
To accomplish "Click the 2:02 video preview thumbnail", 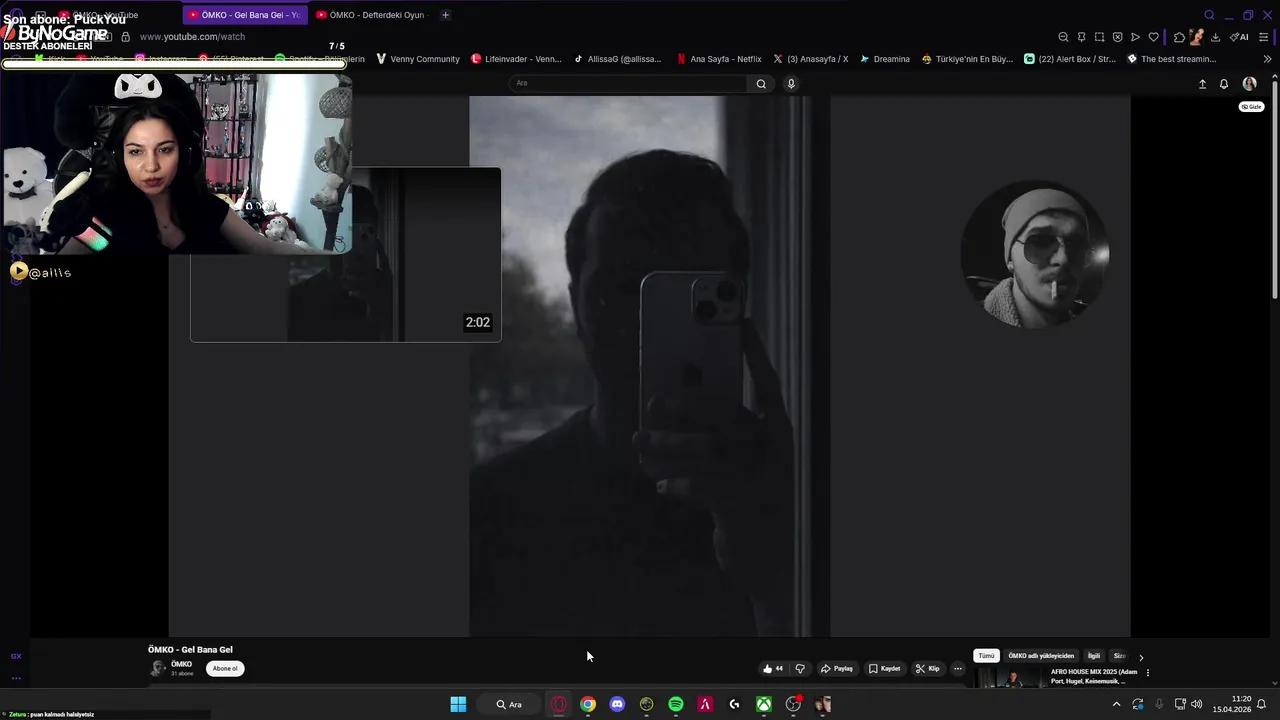I will click(x=346, y=255).
